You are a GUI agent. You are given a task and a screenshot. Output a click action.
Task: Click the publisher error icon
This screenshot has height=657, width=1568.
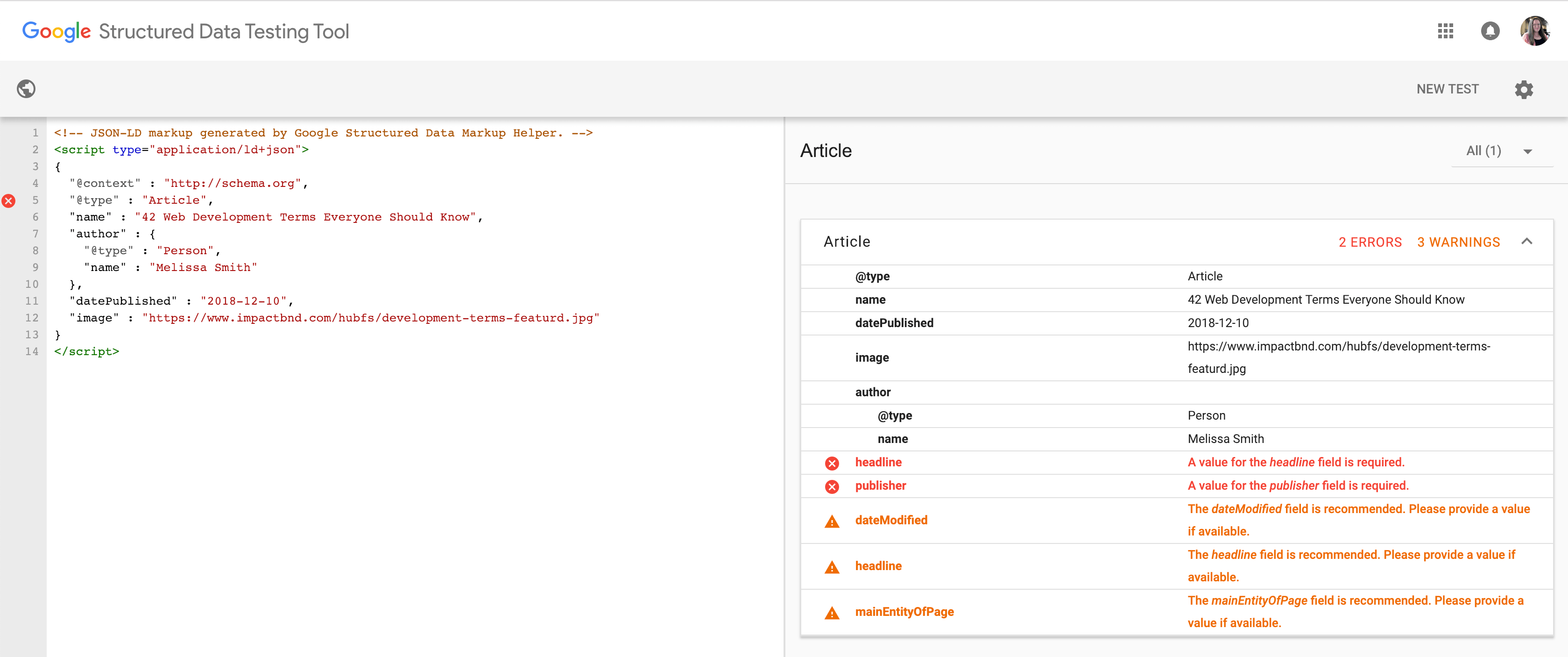pos(832,486)
